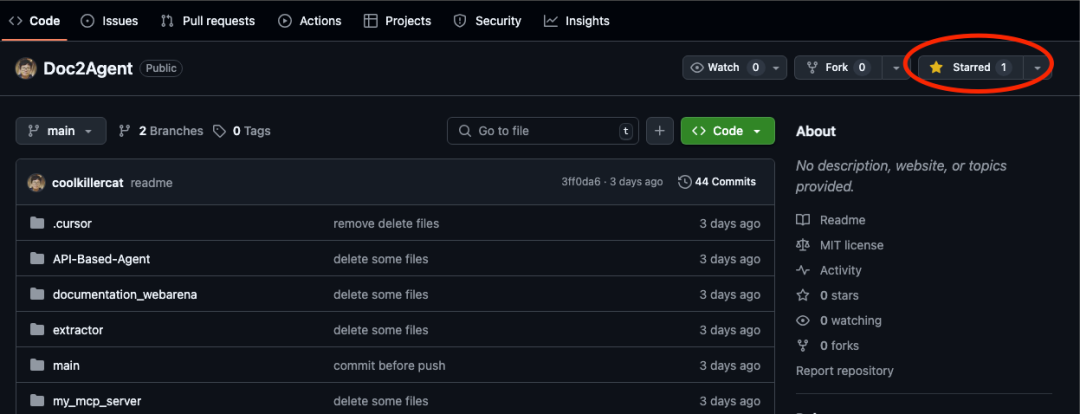This screenshot has width=1080, height=414.
Task: Open the Pull requests tab
Action: pos(208,20)
